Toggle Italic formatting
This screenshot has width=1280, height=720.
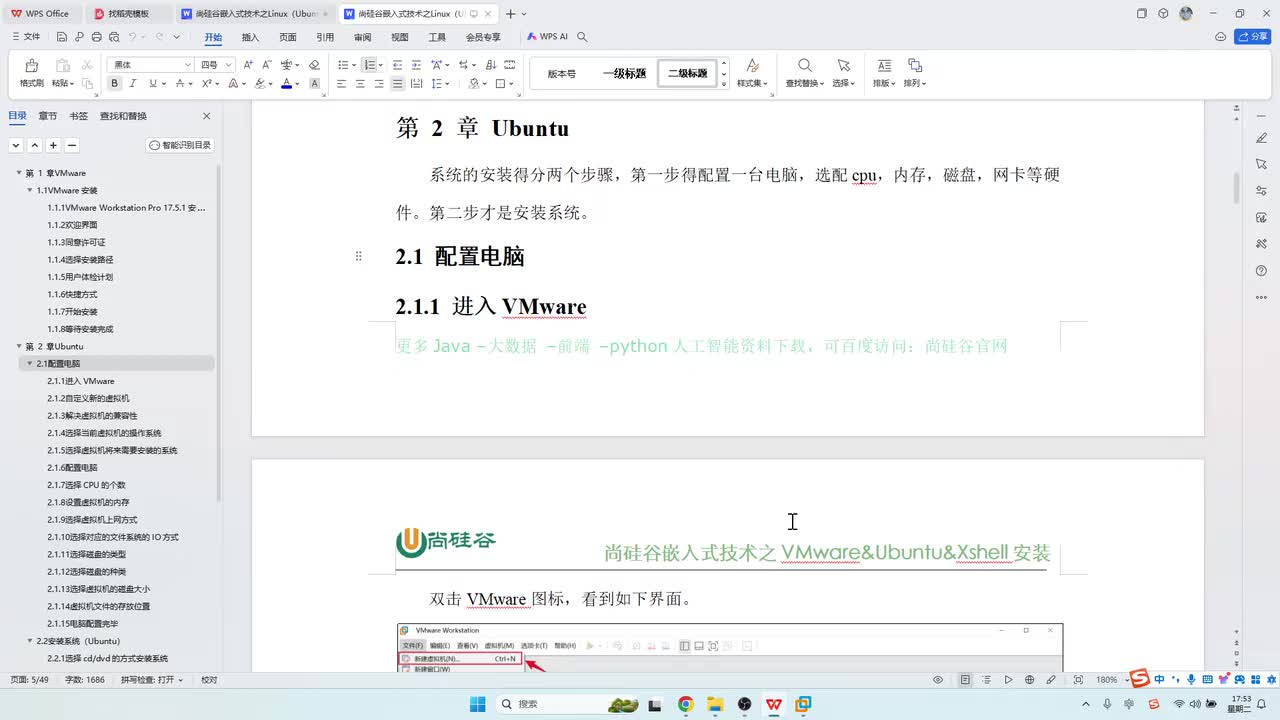pyautogui.click(x=134, y=84)
